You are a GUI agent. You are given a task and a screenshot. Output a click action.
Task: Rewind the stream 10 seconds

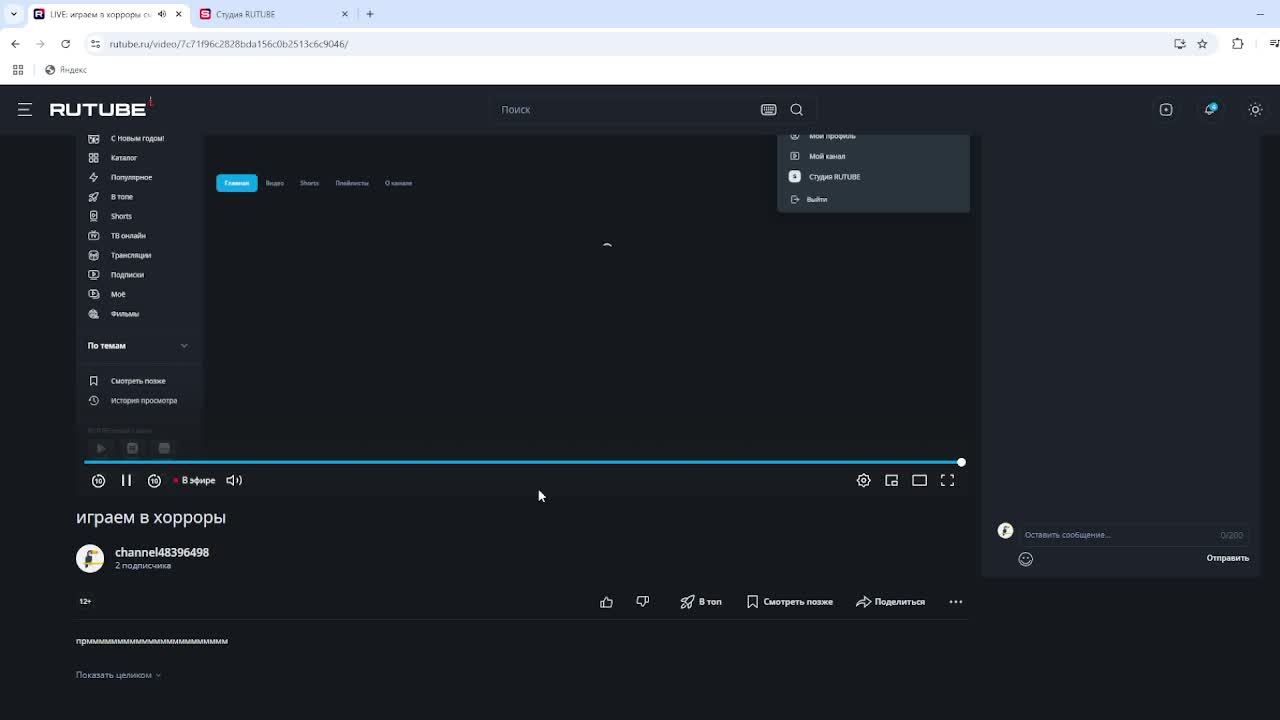click(x=98, y=481)
